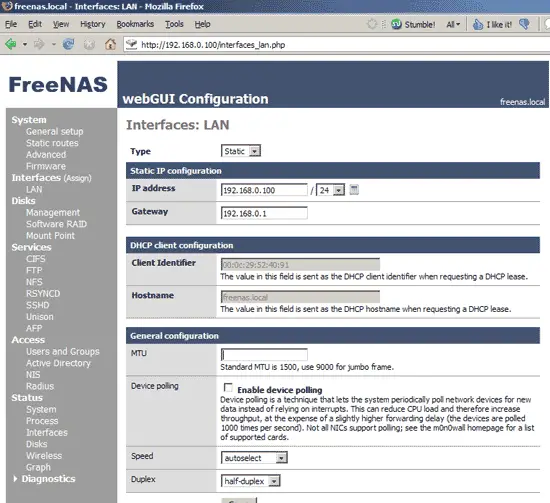550x503 pixels.
Task: Open RSYNCD service link
Action: [43, 294]
